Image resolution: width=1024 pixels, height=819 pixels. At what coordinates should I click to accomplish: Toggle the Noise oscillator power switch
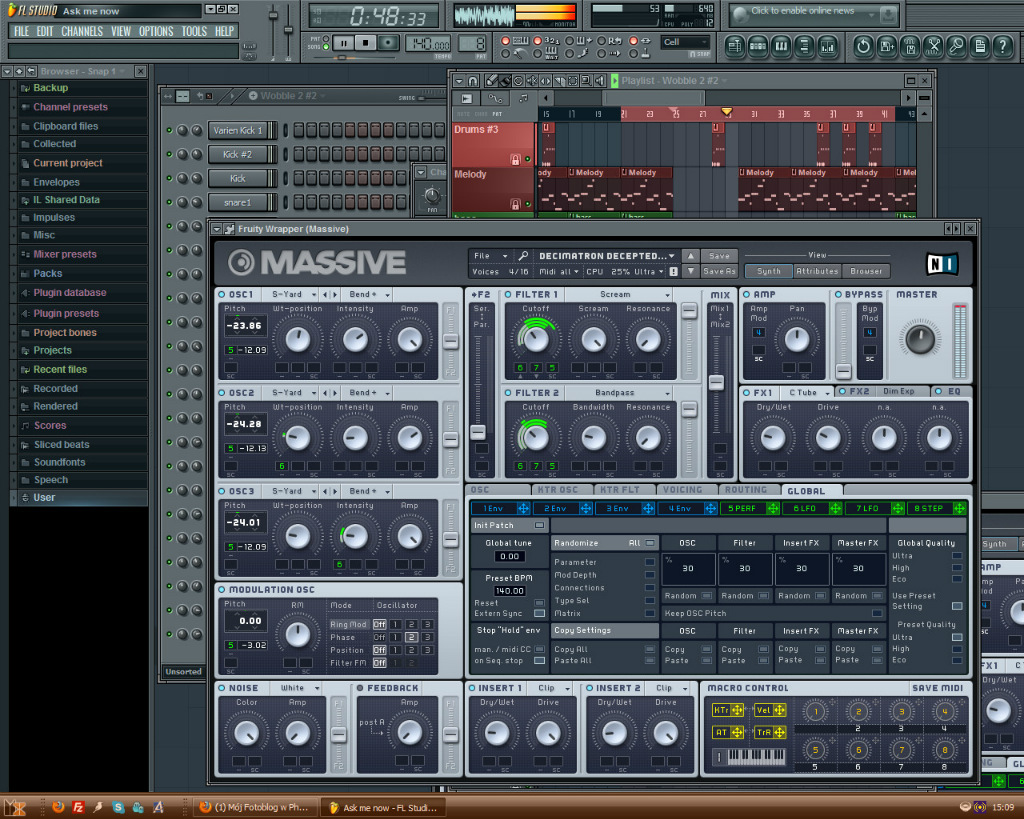click(222, 688)
